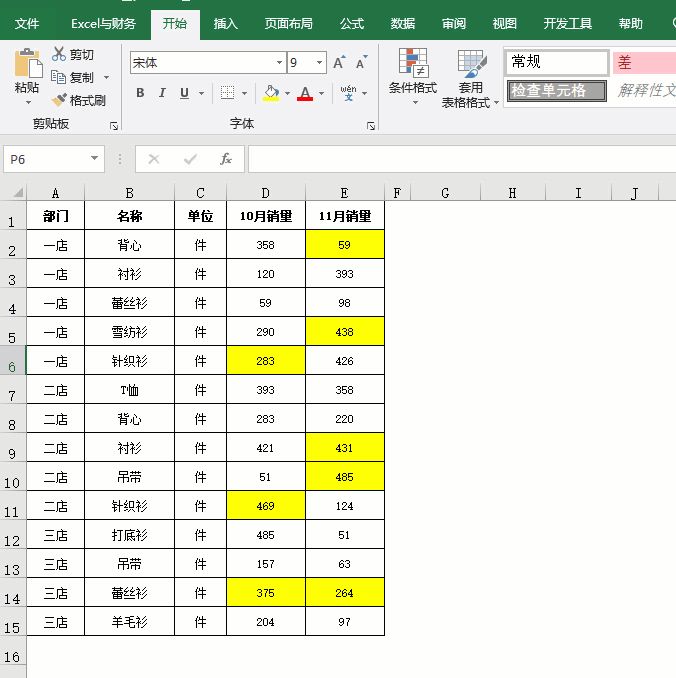Select column D header
676x678 pixels.
(x=266, y=193)
